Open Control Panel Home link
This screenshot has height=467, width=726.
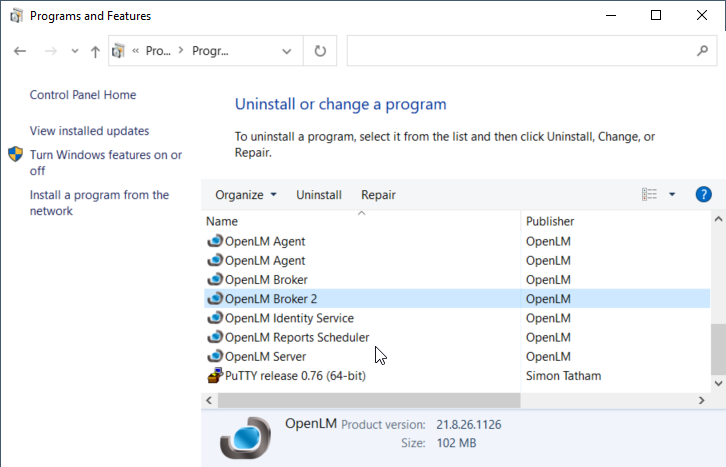[83, 95]
